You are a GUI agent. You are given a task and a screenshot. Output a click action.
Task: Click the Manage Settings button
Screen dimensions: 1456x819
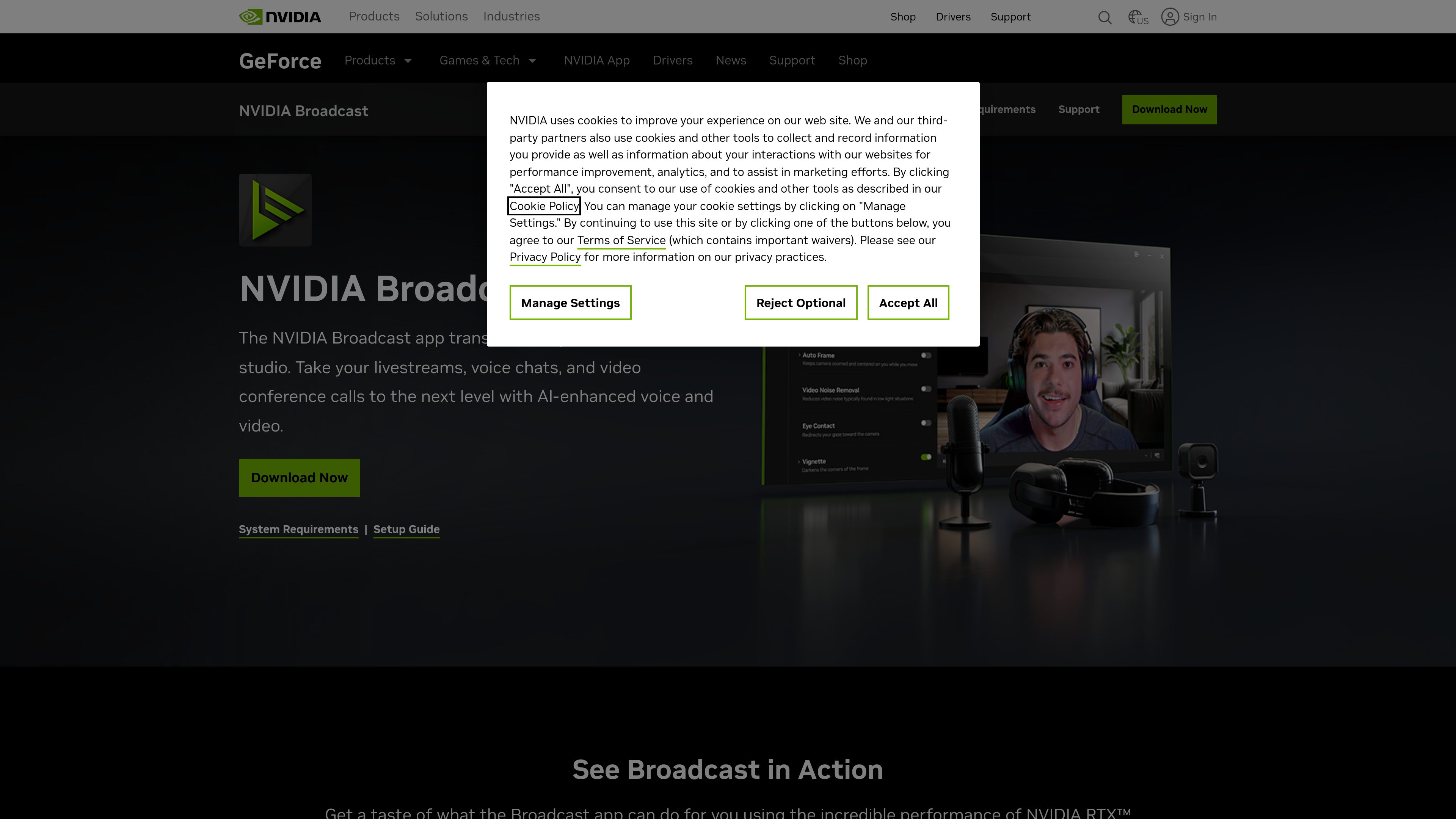(570, 303)
